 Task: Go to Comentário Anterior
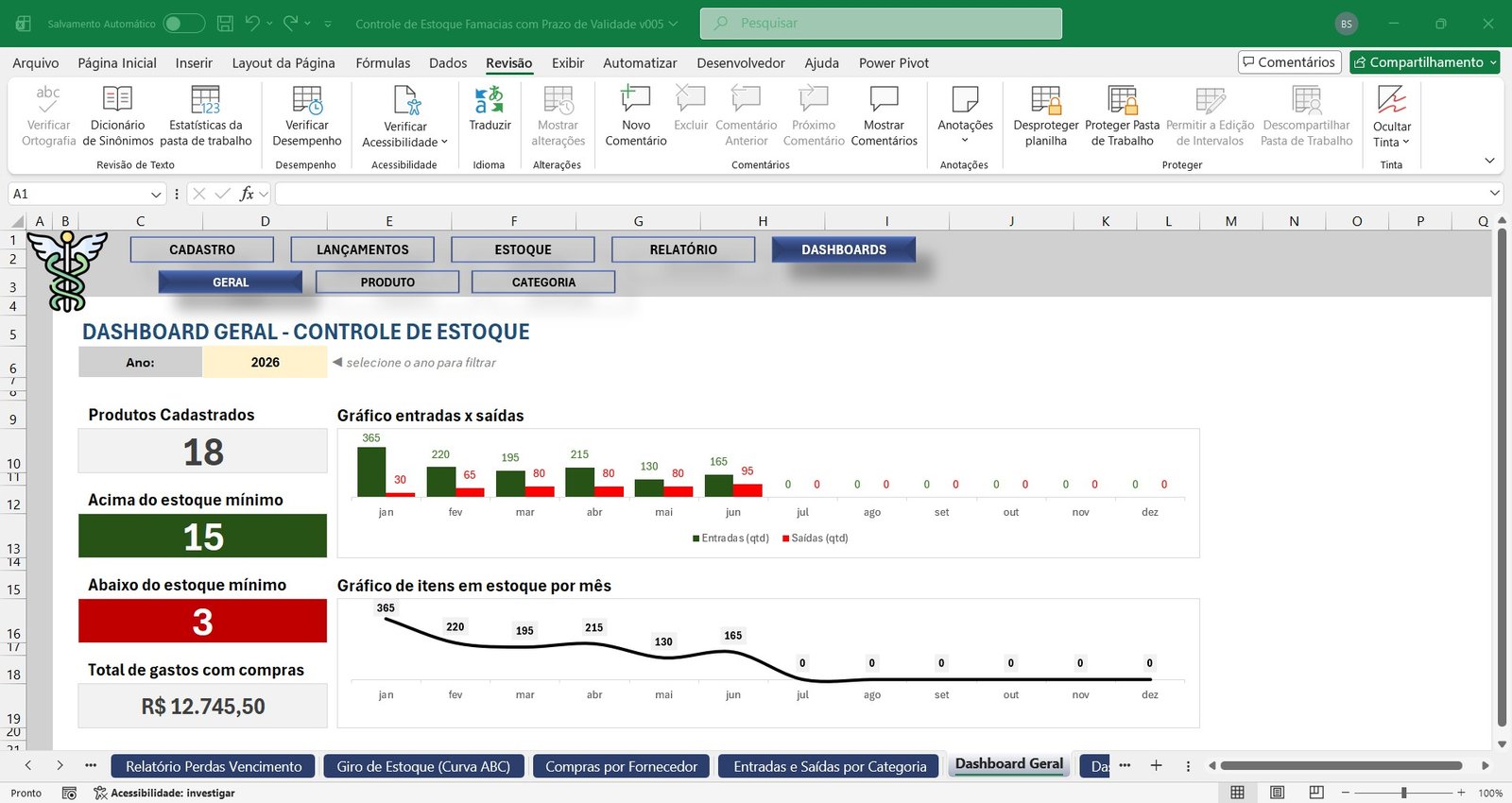(x=746, y=115)
